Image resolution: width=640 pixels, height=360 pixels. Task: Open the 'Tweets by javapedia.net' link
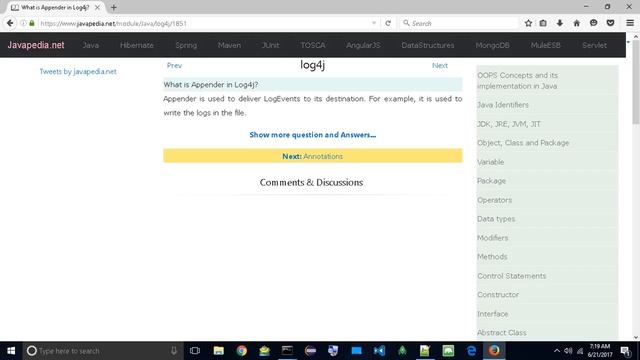[x=78, y=71]
